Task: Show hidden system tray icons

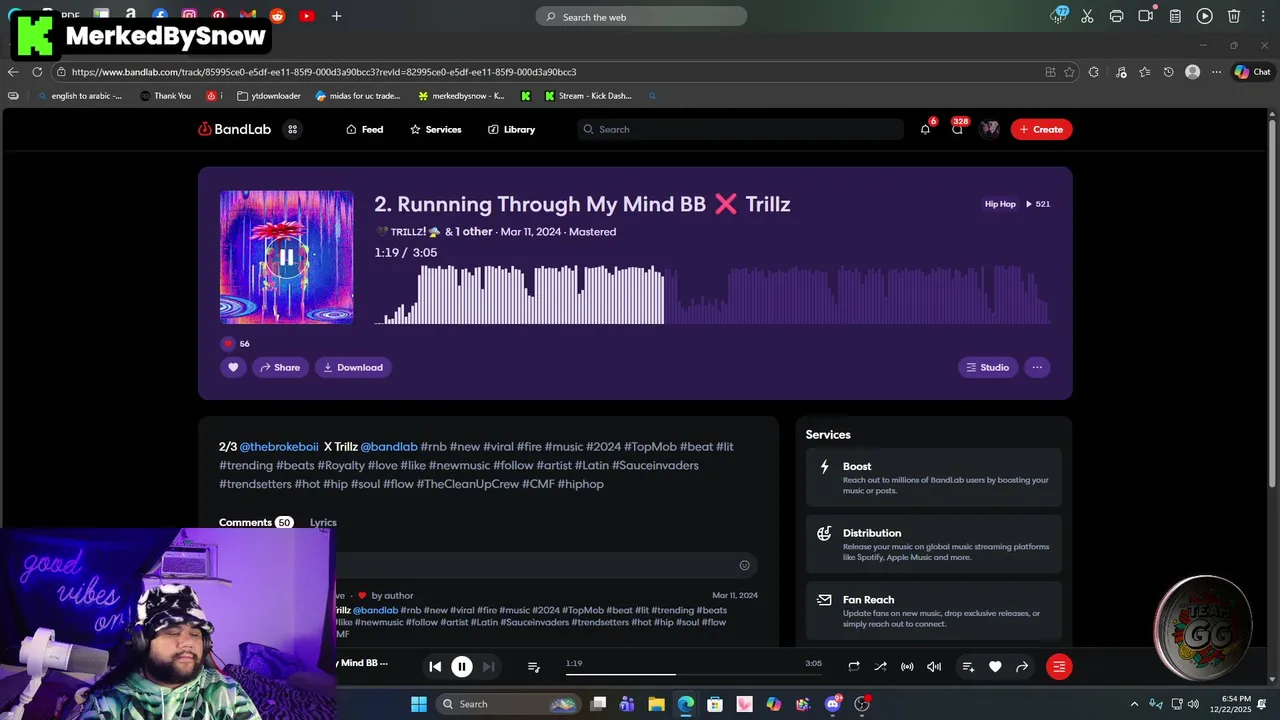Action: pyautogui.click(x=1134, y=704)
